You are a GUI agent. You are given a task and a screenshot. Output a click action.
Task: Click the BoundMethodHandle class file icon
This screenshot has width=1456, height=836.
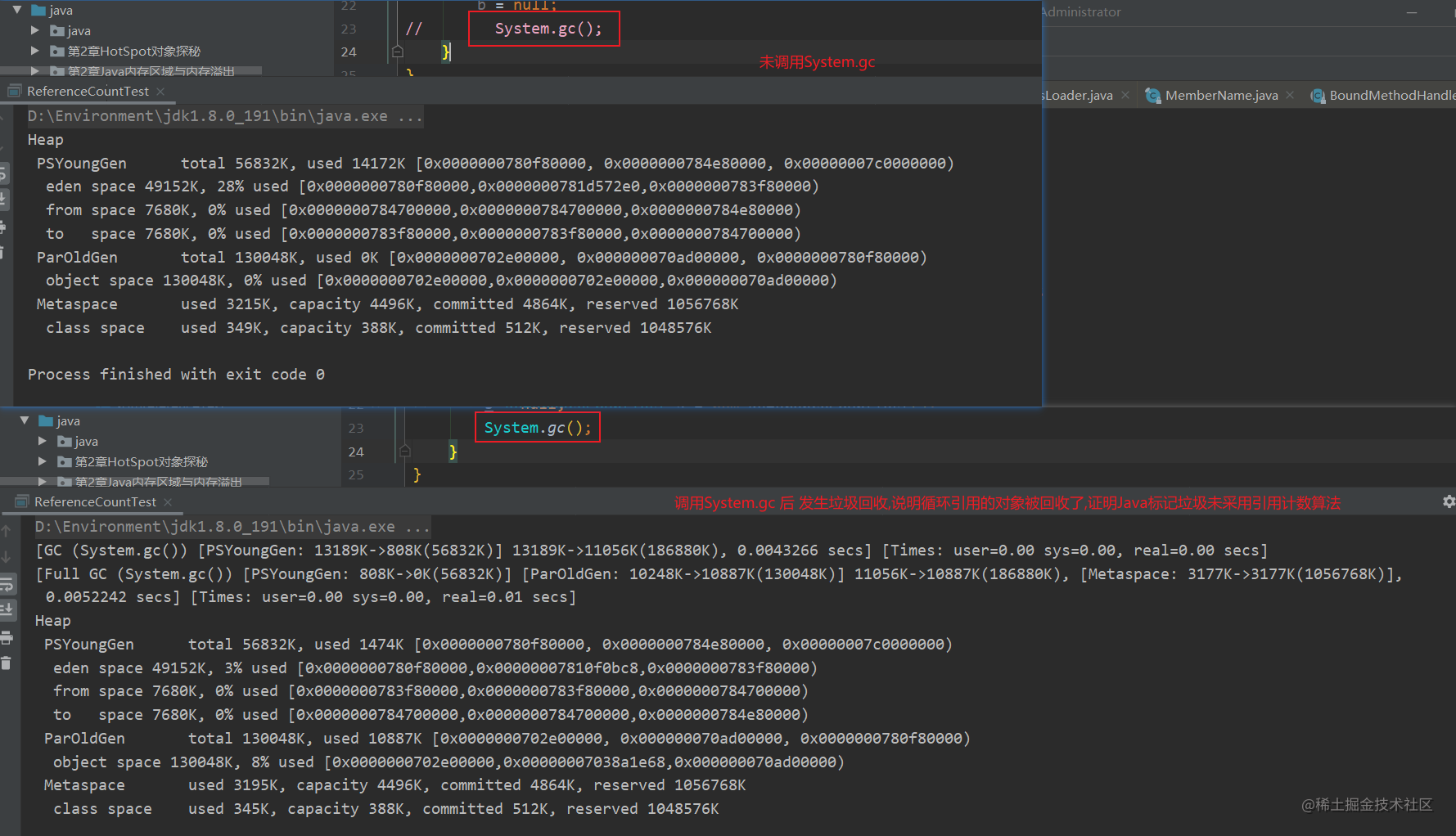[x=1318, y=96]
